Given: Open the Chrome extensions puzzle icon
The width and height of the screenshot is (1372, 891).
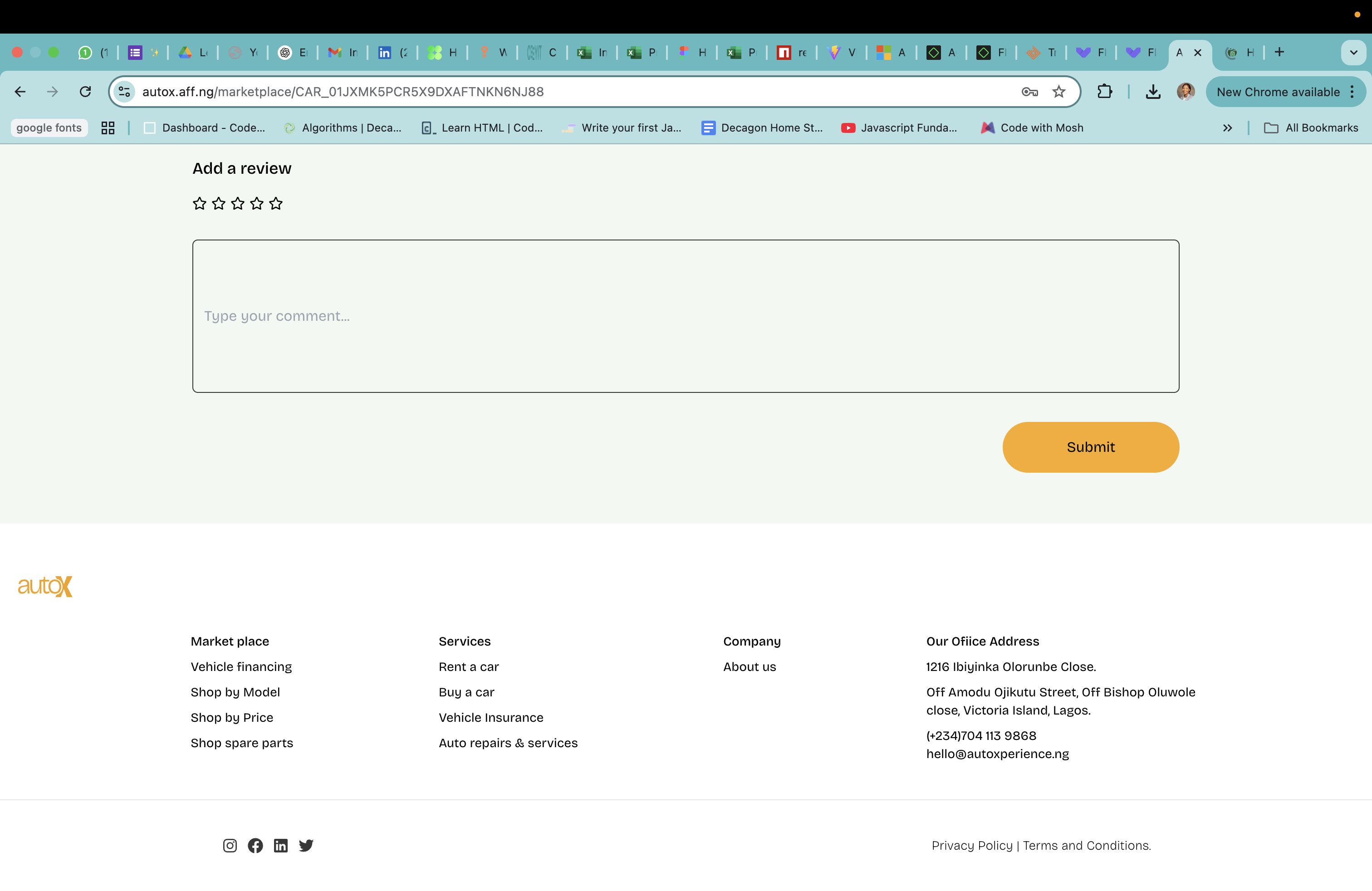Looking at the screenshot, I should [x=1104, y=92].
